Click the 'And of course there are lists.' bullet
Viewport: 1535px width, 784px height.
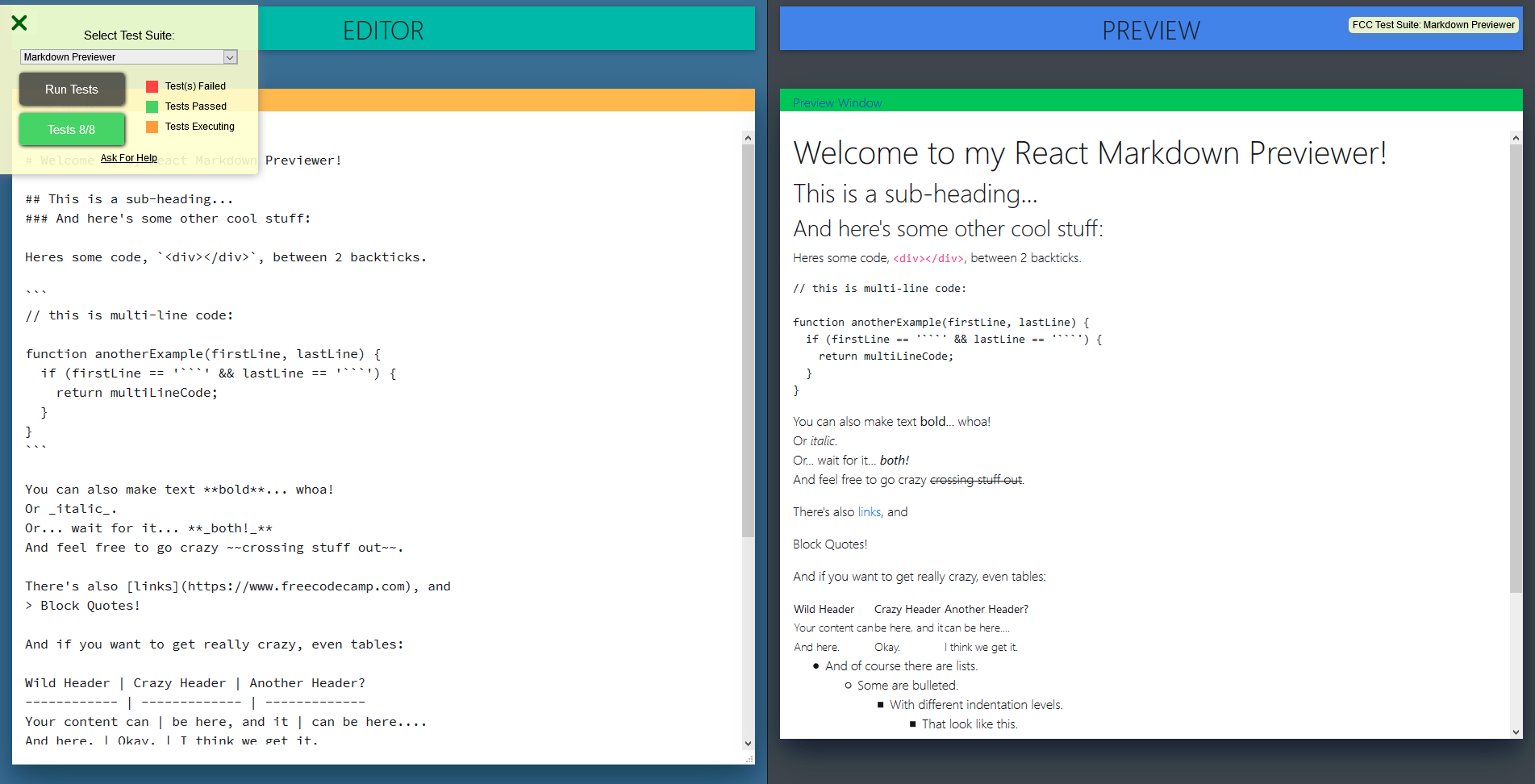(x=902, y=666)
